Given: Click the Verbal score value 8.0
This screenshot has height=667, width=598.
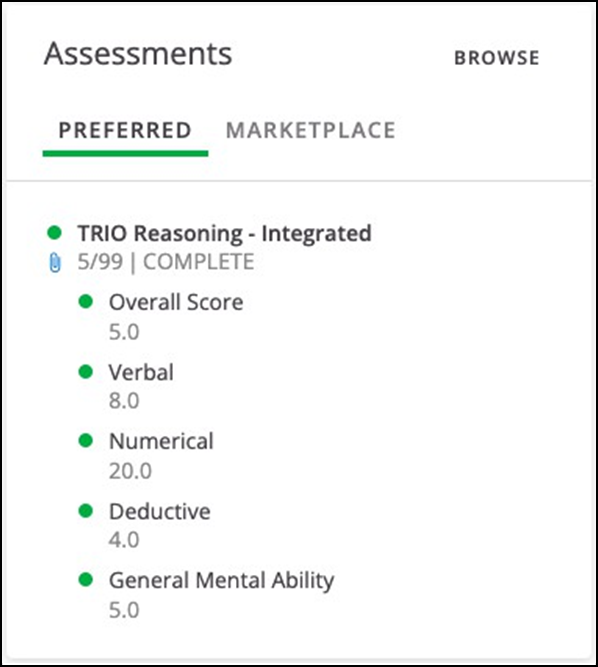Looking at the screenshot, I should pyautogui.click(x=124, y=401).
